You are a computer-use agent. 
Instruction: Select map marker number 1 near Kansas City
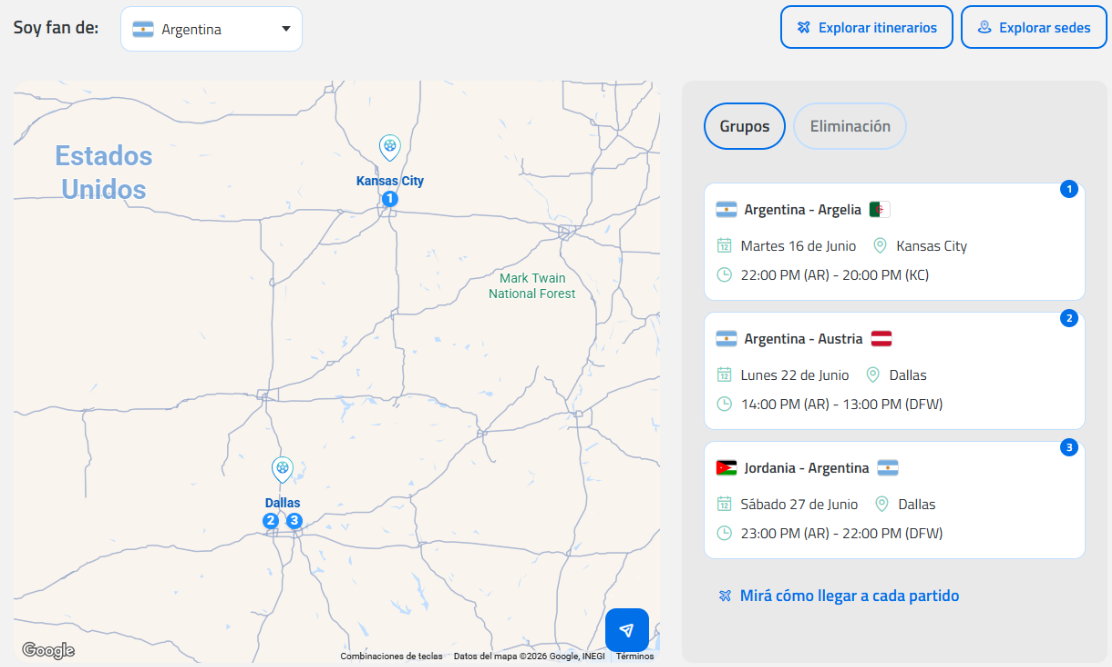pyautogui.click(x=390, y=199)
